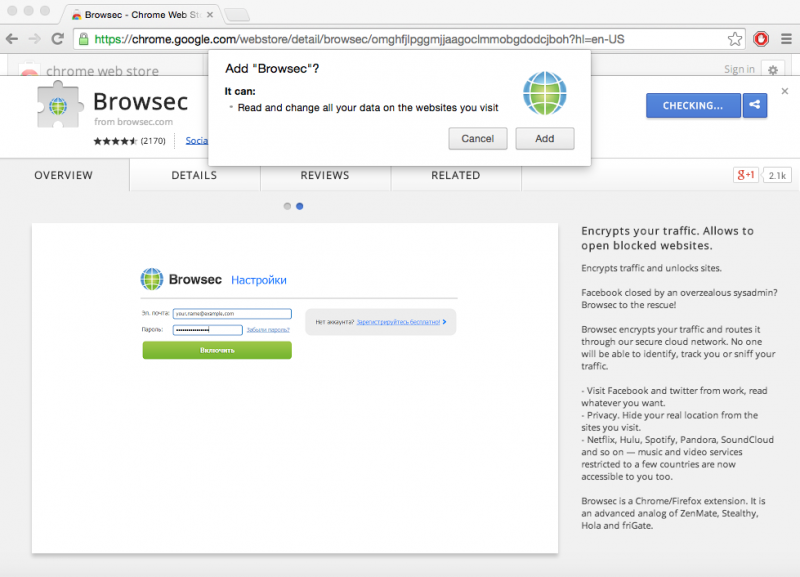800x577 pixels.
Task: Click the 2.1k share count
Action: (x=777, y=175)
